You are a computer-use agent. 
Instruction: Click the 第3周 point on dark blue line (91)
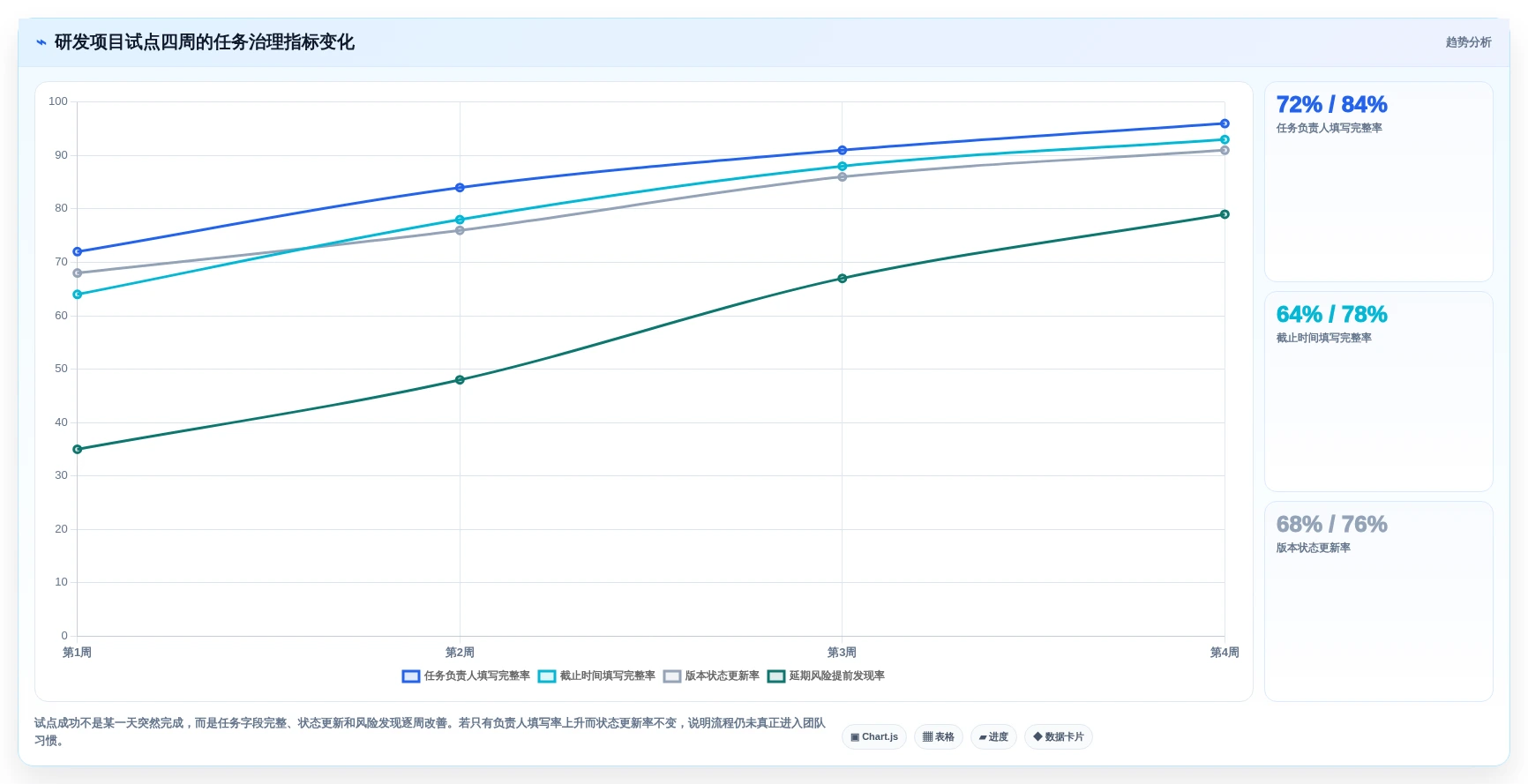point(842,151)
